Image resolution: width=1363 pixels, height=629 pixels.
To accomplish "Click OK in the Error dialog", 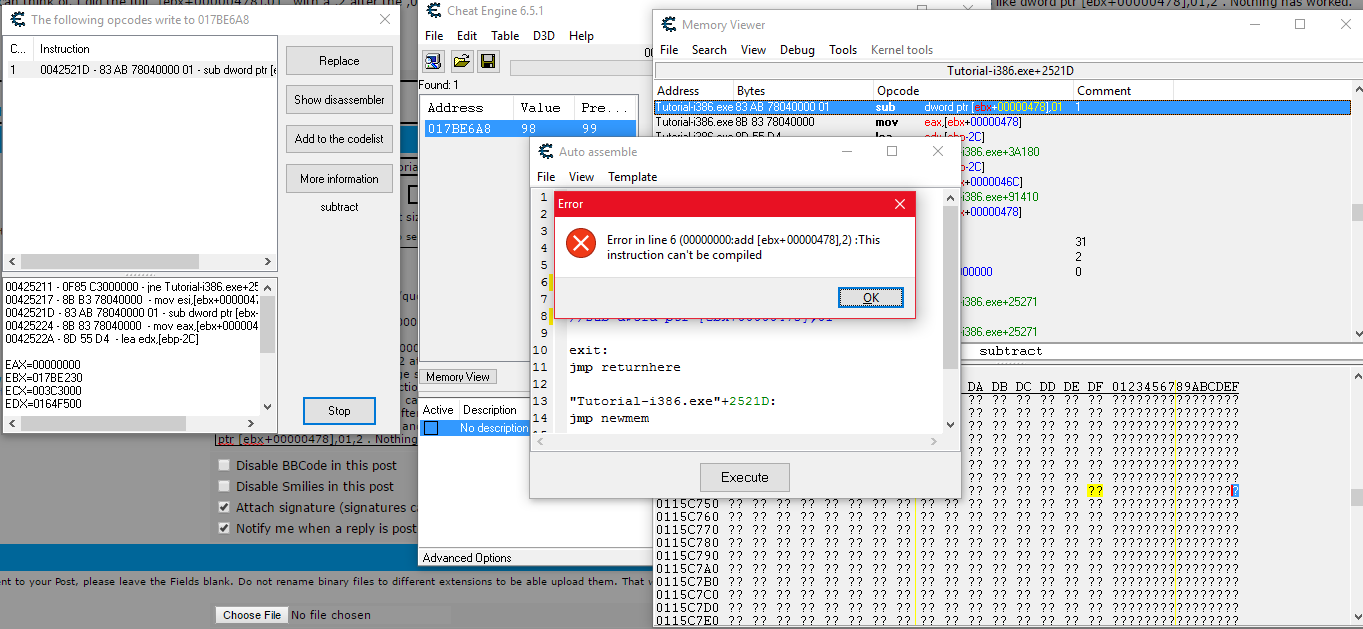I will click(870, 298).
